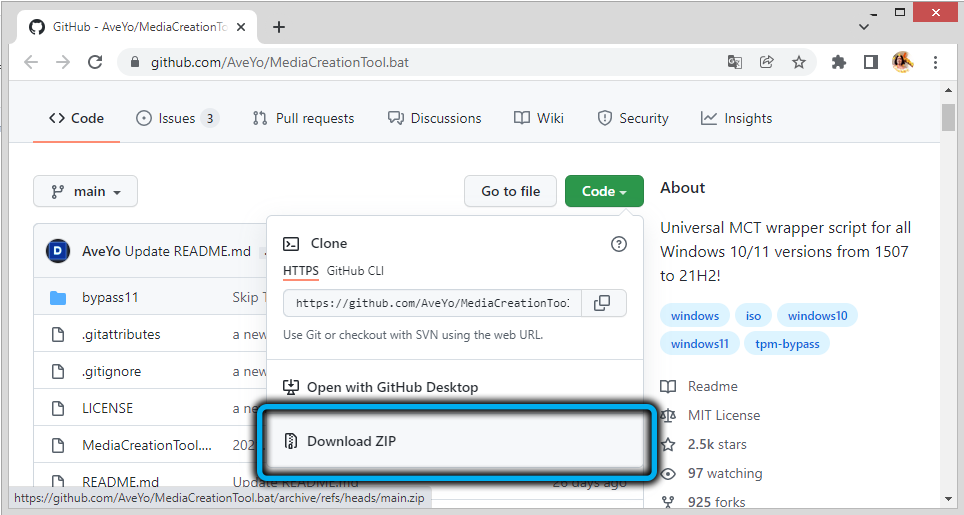Viewport: 964px width, 515px height.
Task: Click the browser reload page icon
Action: pos(95,62)
